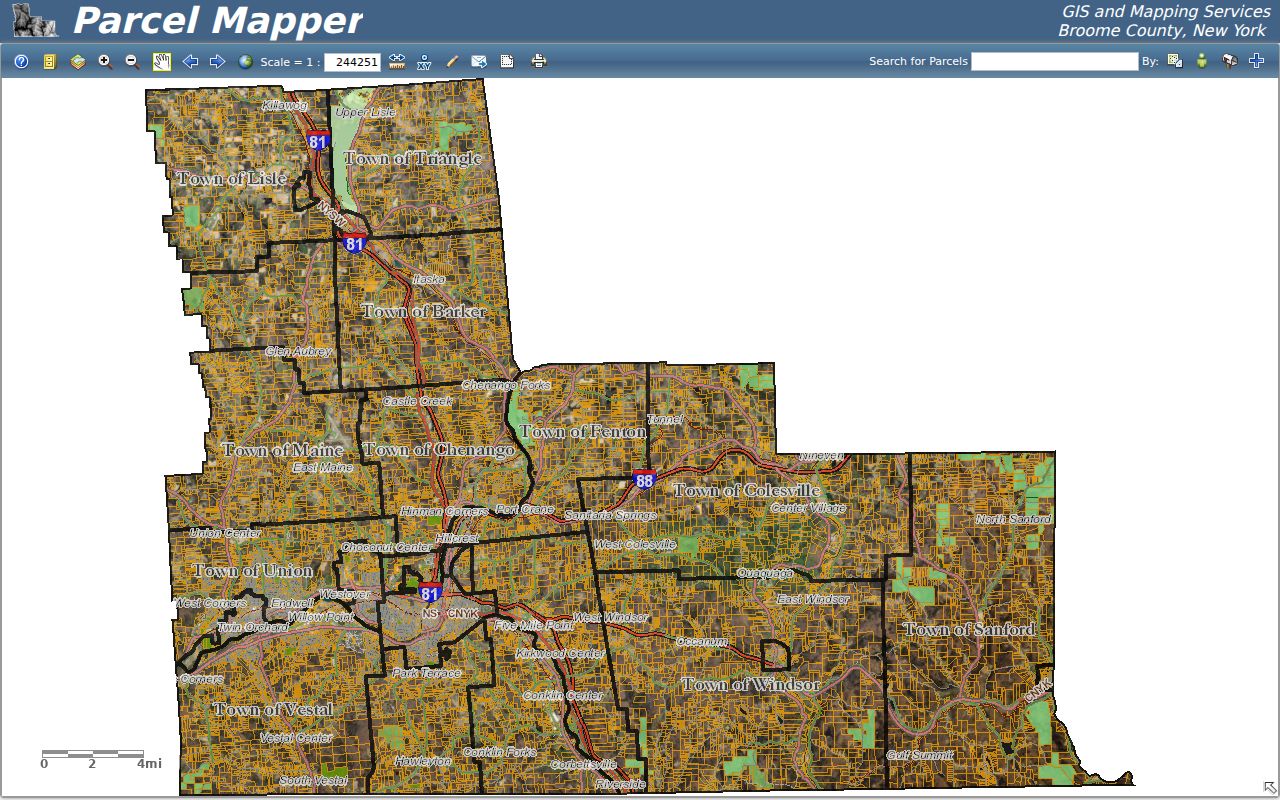Viewport: 1280px width, 800px height.
Task: Search by parcel ID icon
Action: [x=1175, y=61]
